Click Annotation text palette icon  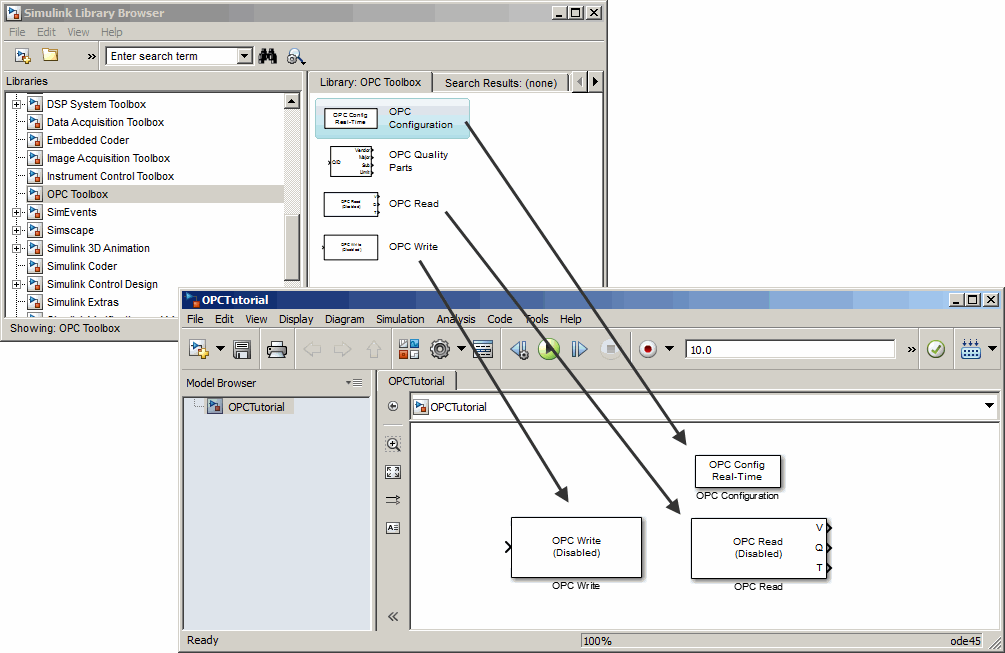393,527
